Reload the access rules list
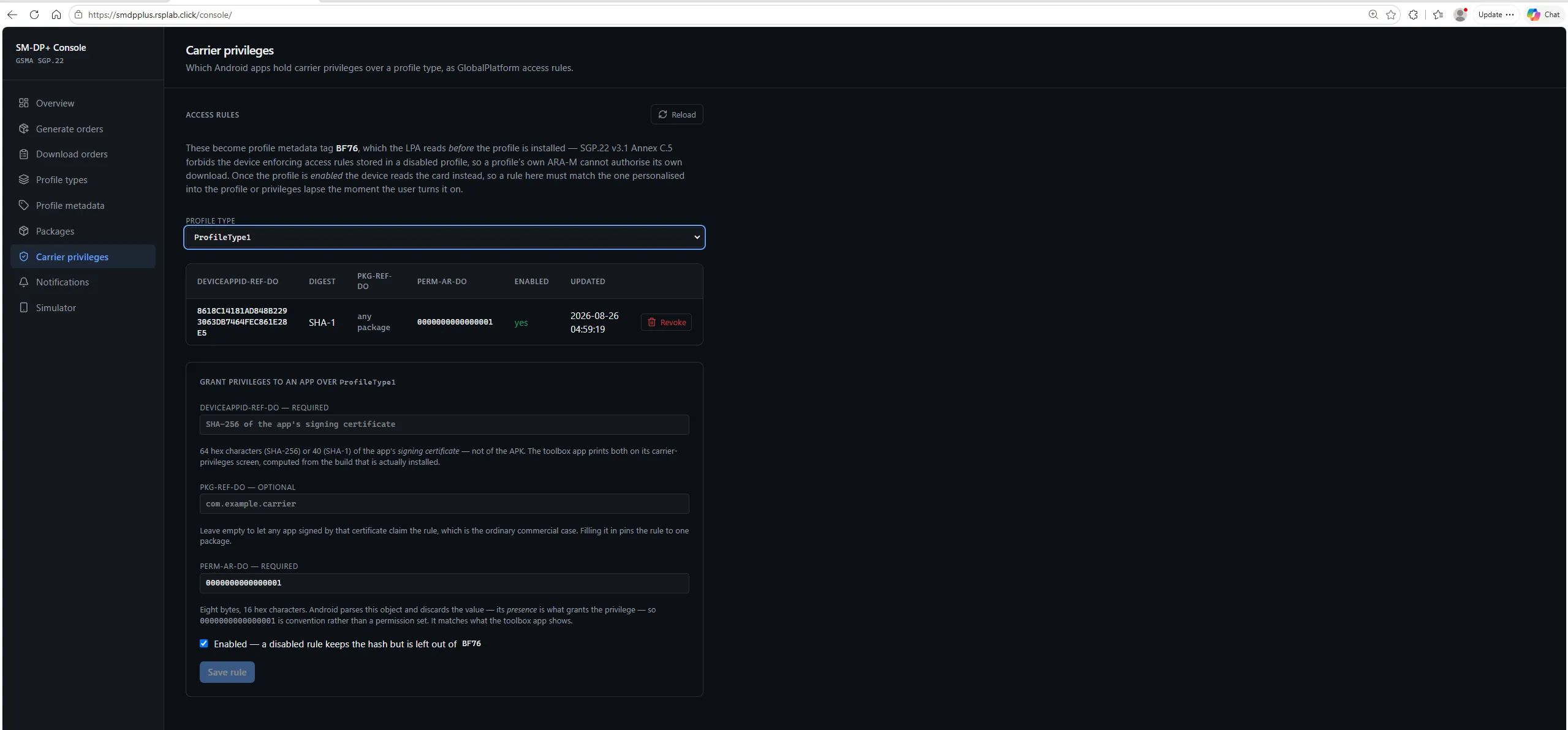 point(676,115)
